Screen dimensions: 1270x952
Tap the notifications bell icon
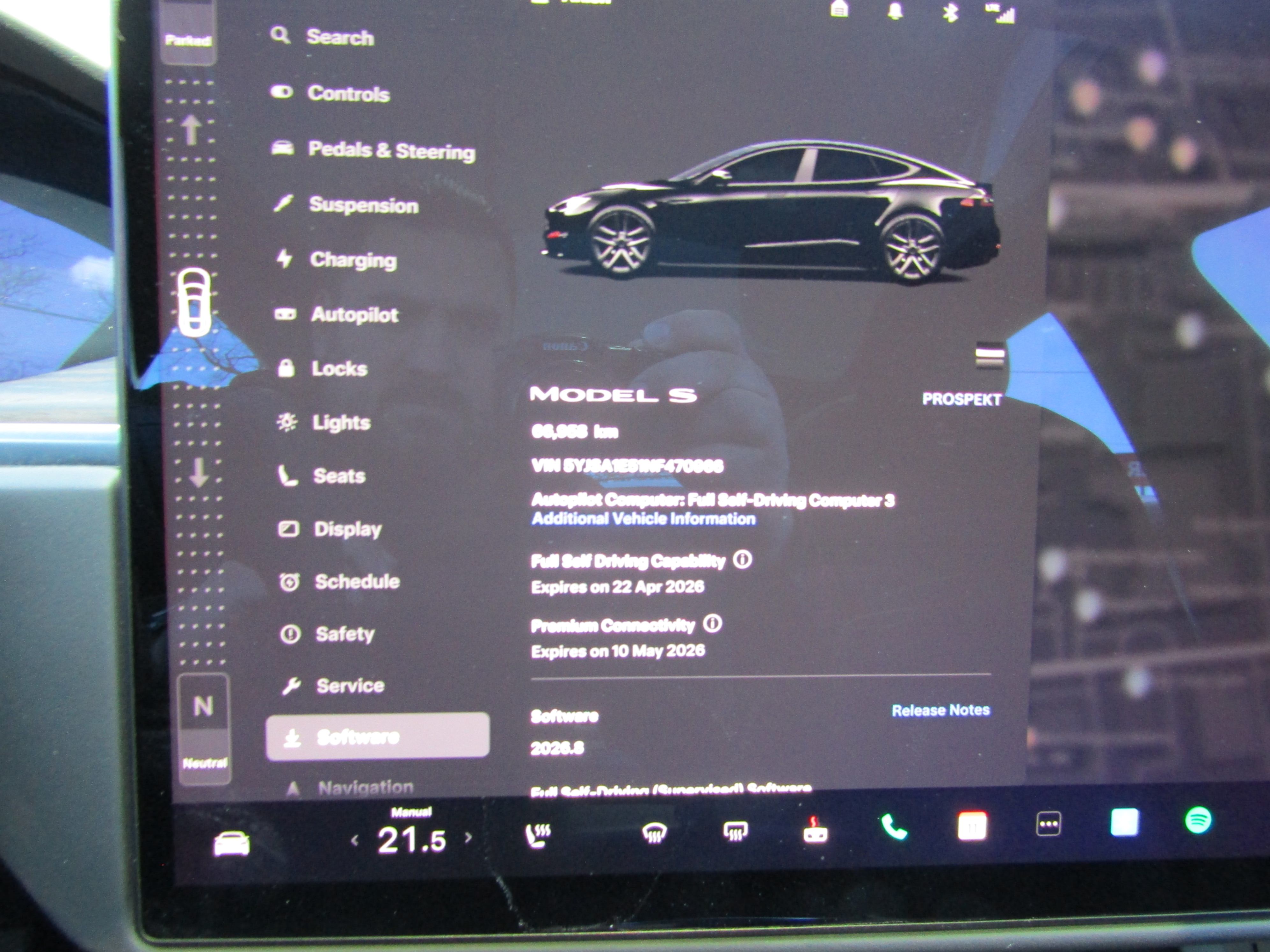[895, 10]
